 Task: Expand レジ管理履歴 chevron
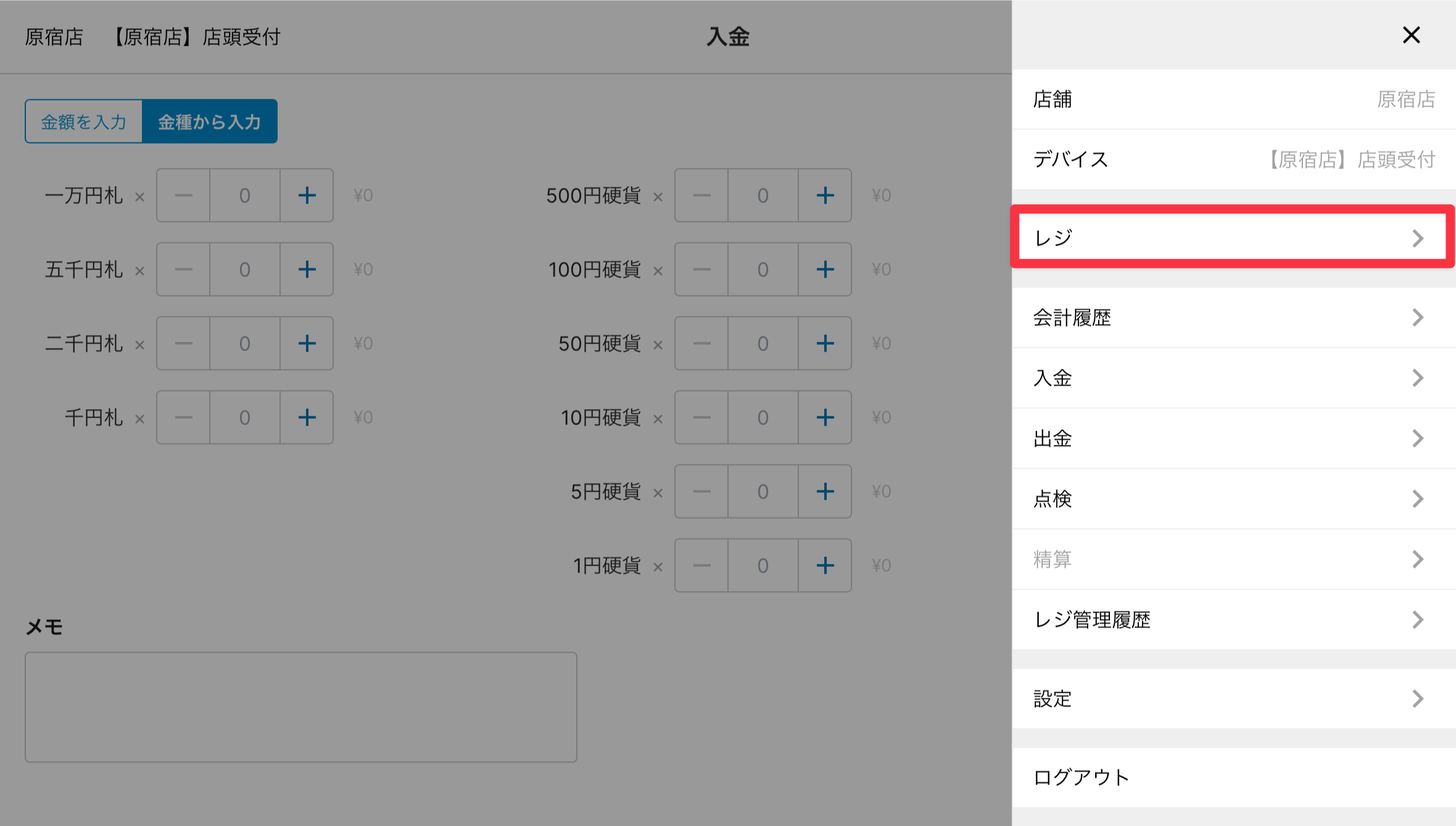click(x=1417, y=619)
